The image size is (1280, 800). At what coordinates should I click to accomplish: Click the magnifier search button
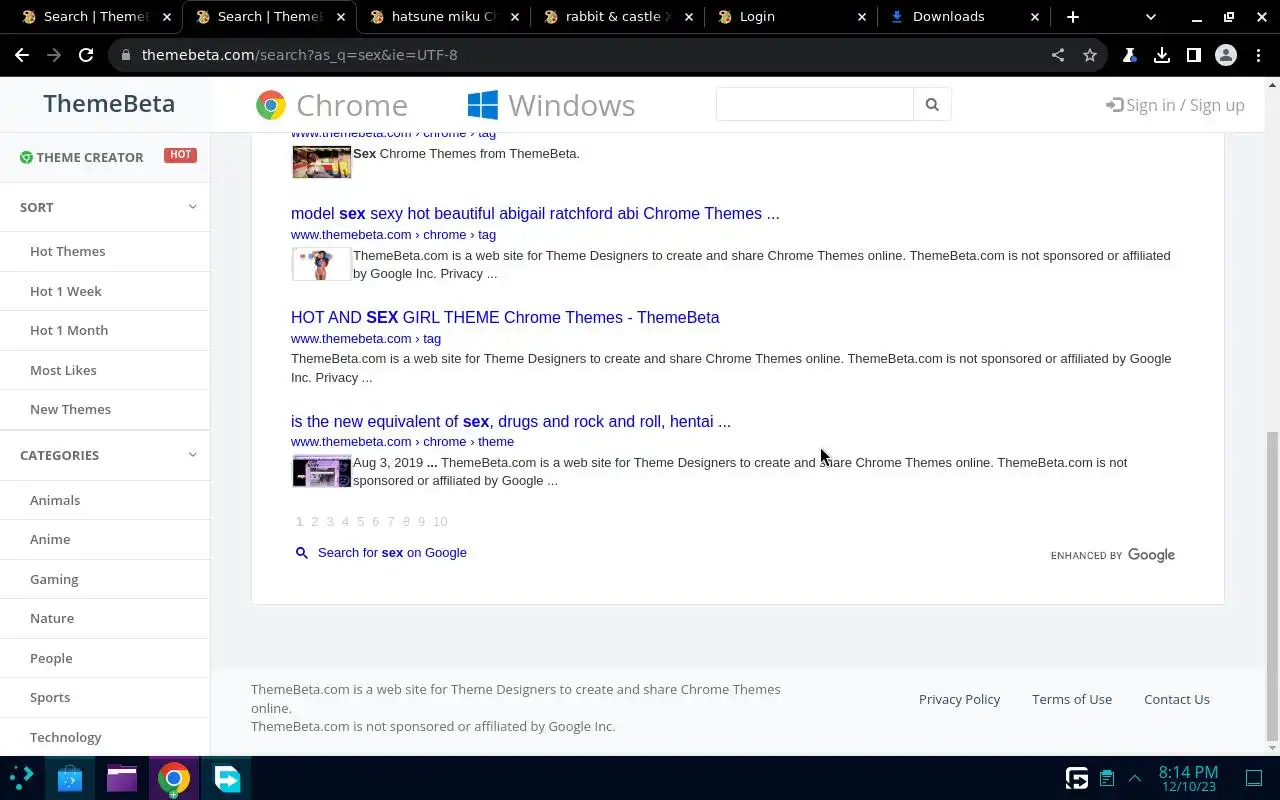(932, 104)
